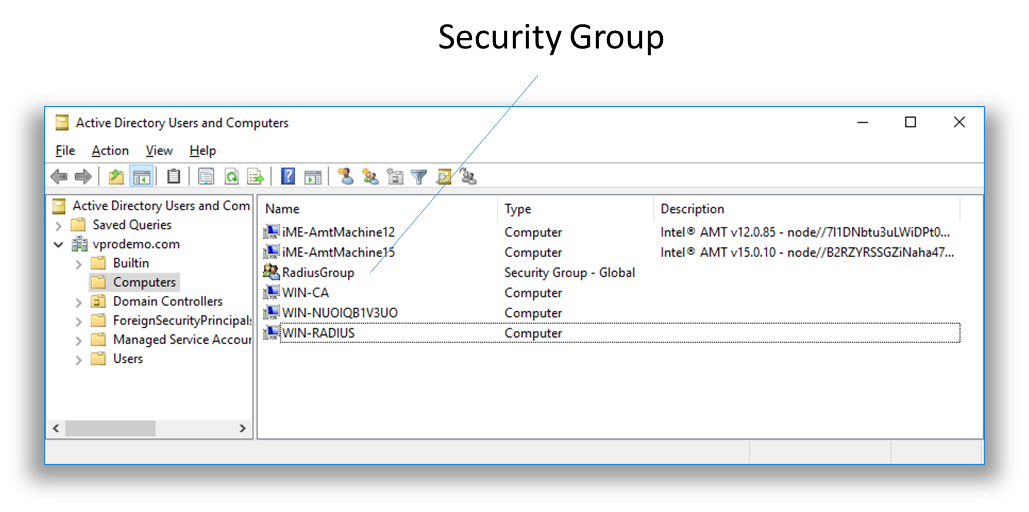Image resolution: width=1029 pixels, height=512 pixels.
Task: Click the Create new user icon
Action: click(x=346, y=177)
